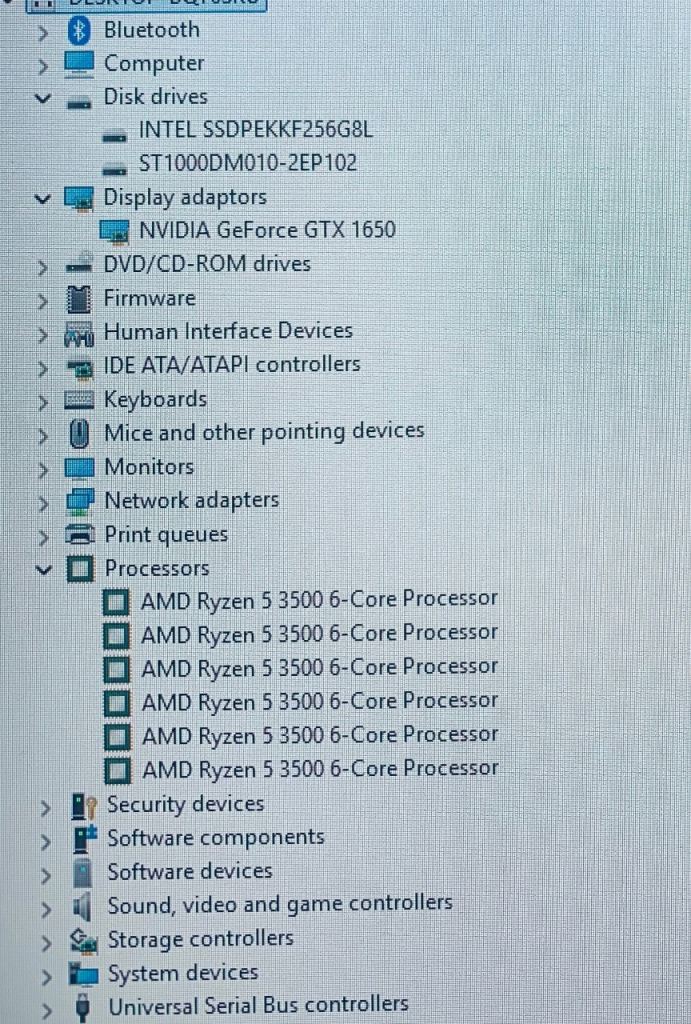Screen dimensions: 691x1024
Task: Click the Network adapters icon
Action: [x=79, y=501]
